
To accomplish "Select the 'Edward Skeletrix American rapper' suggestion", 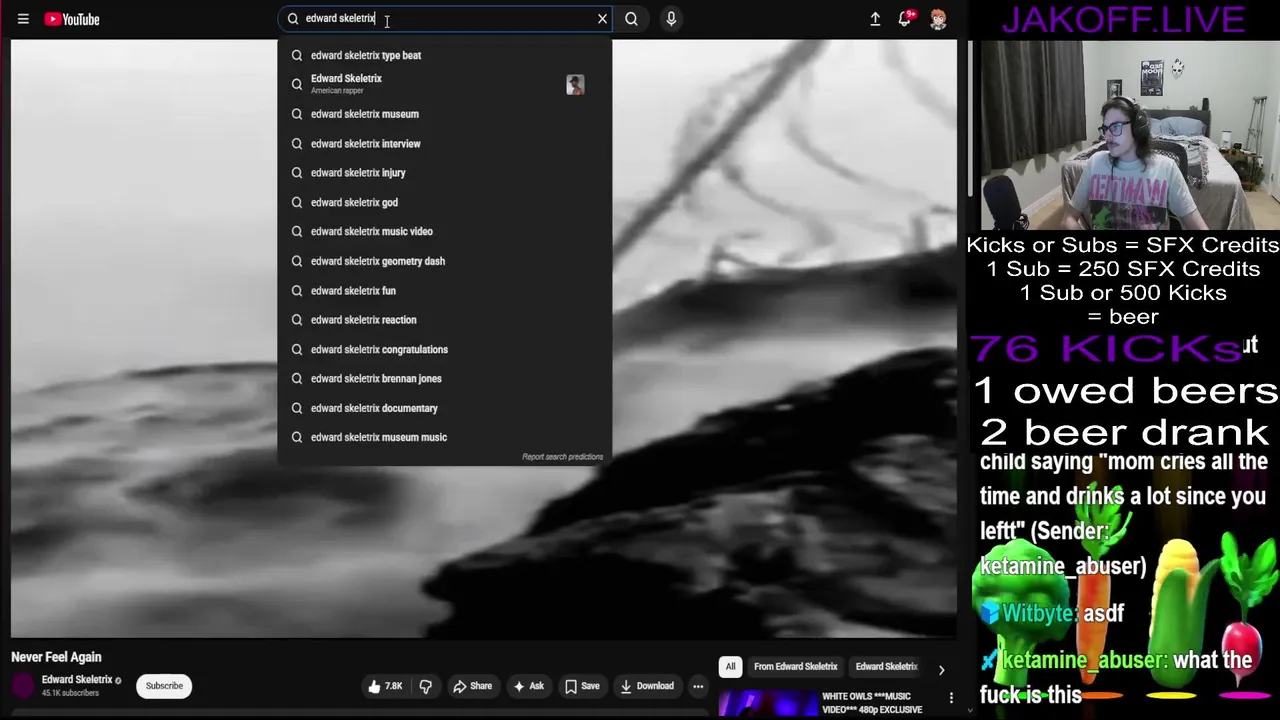I will tap(445, 84).
